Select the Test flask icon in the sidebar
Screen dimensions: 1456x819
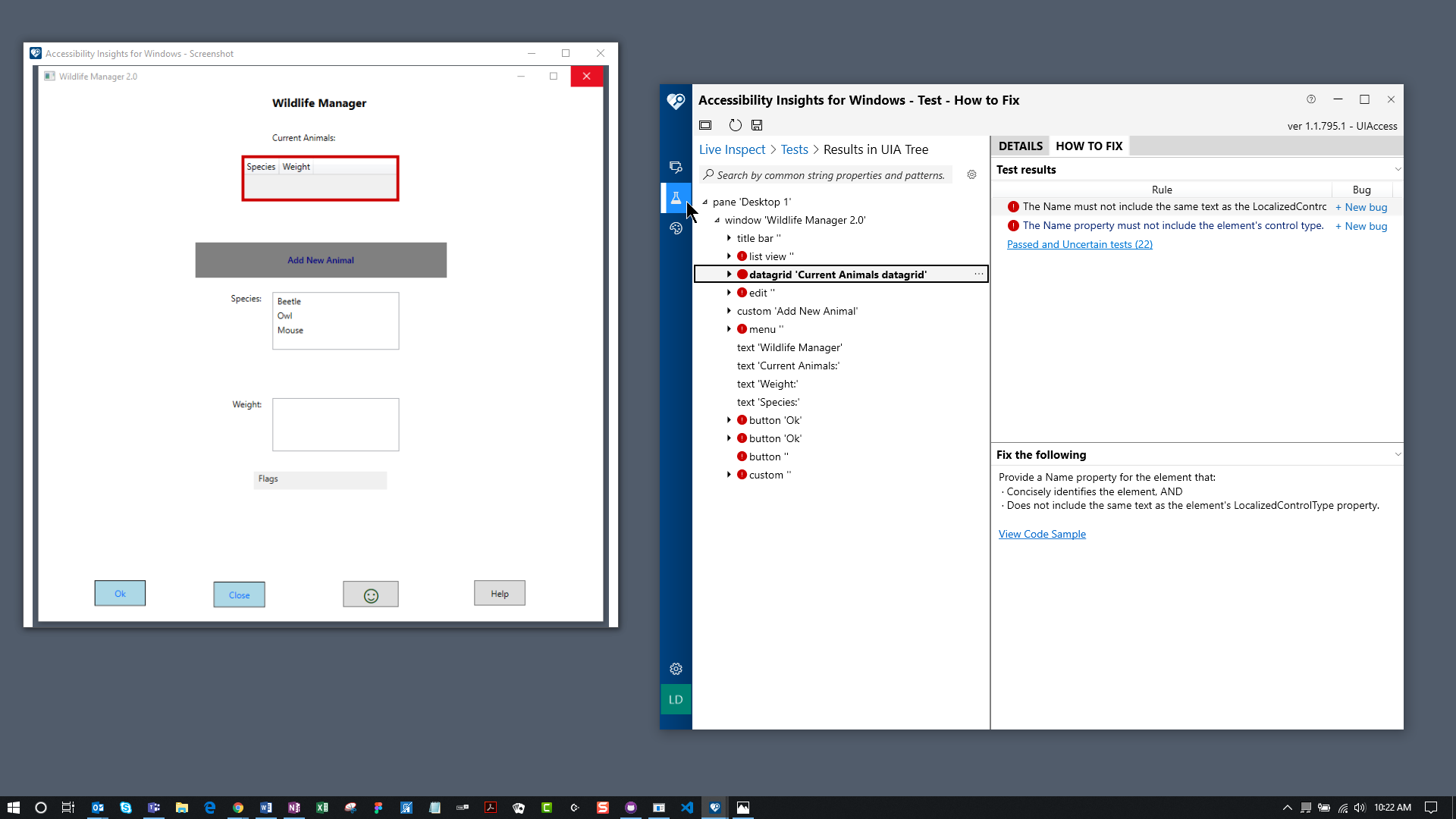pos(676,198)
